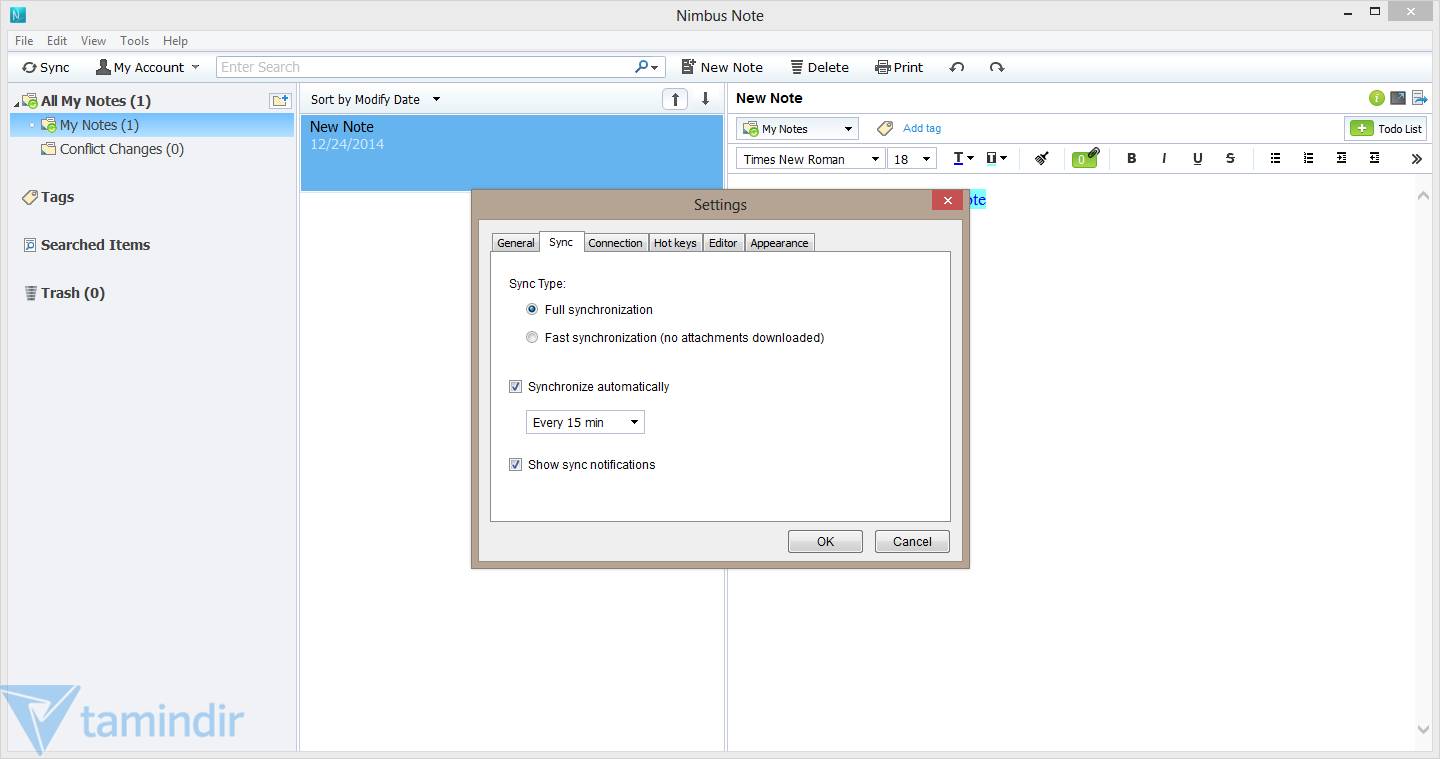
Task: Open the text color picker
Action: [963, 158]
